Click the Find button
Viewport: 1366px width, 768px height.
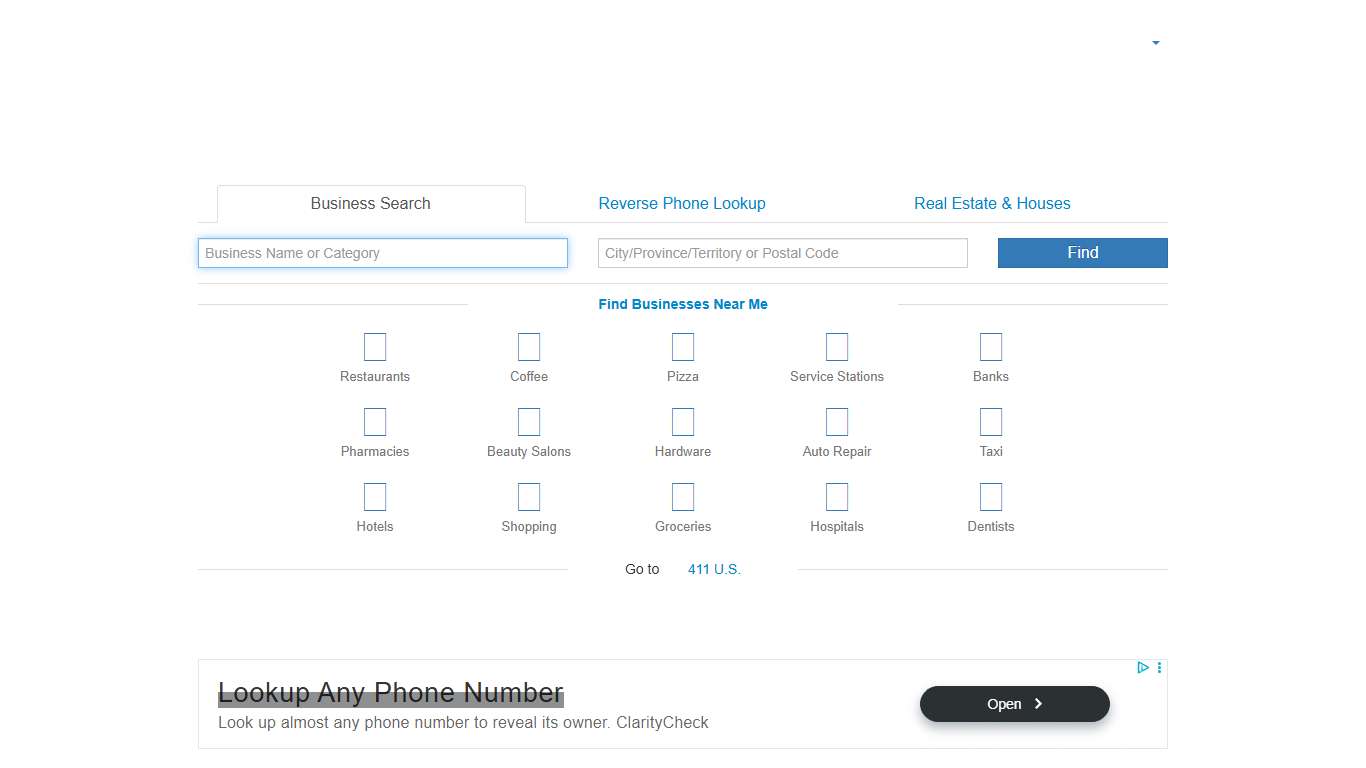pos(1082,253)
